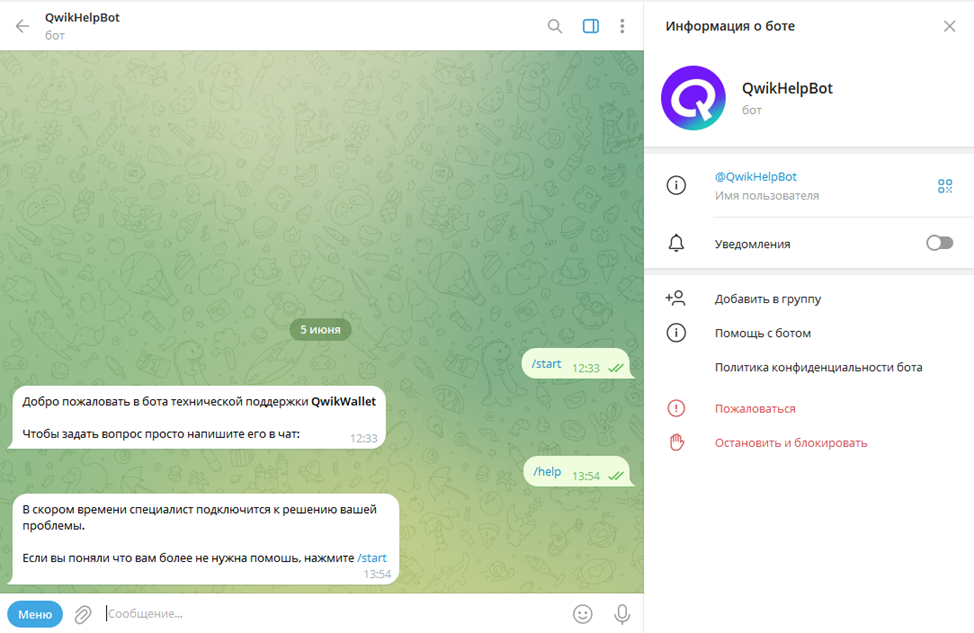
Task: Click the red hand block icon
Action: 676,442
